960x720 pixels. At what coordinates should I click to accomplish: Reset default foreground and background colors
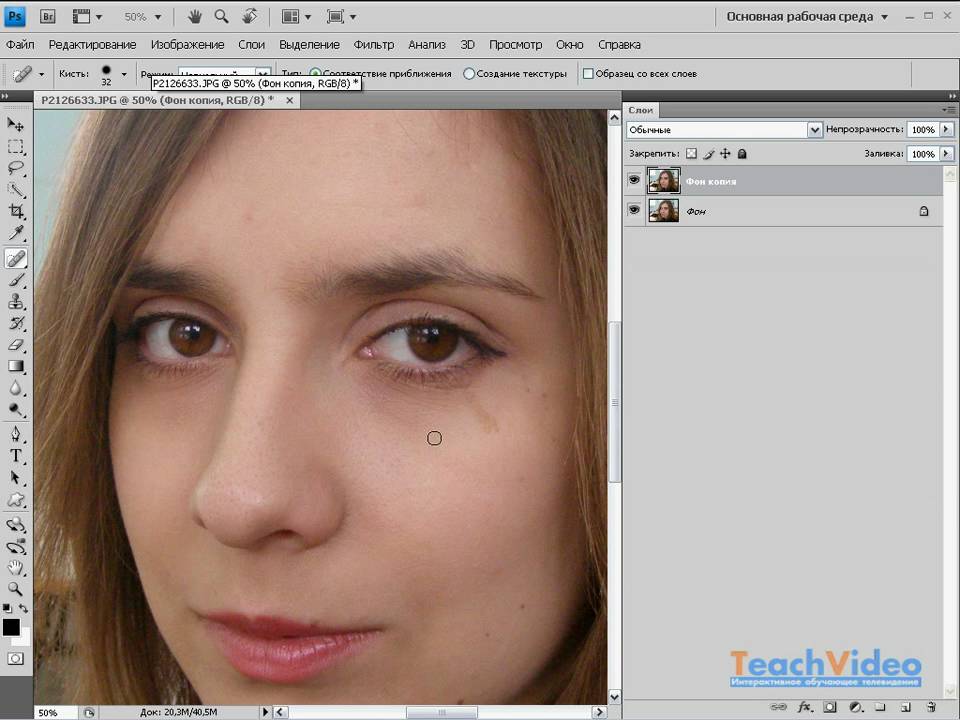pyautogui.click(x=7, y=608)
